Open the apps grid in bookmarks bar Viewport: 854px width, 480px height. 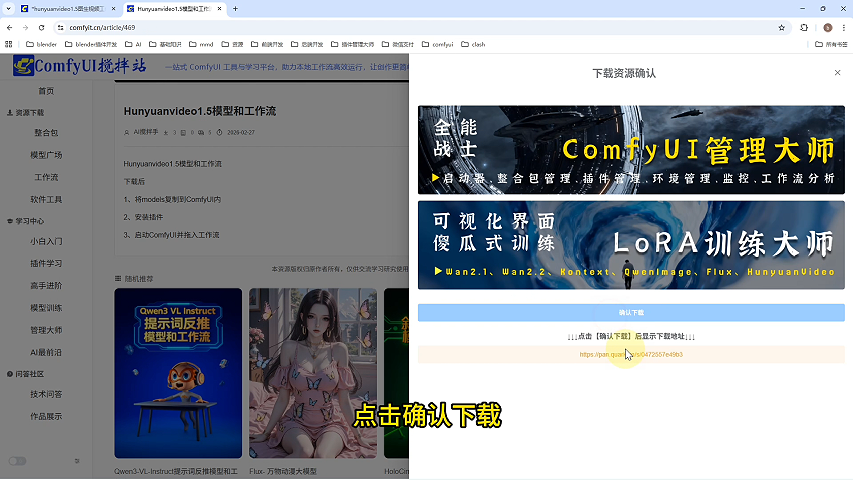tap(8, 44)
